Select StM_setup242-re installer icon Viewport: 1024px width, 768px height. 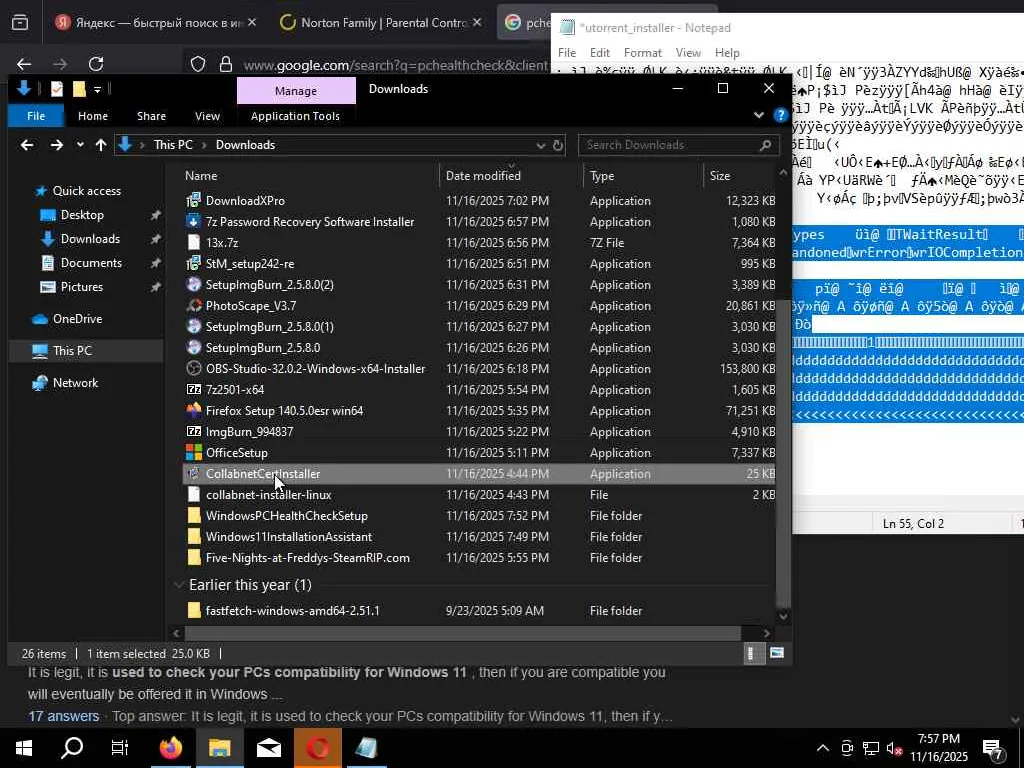[193, 264]
